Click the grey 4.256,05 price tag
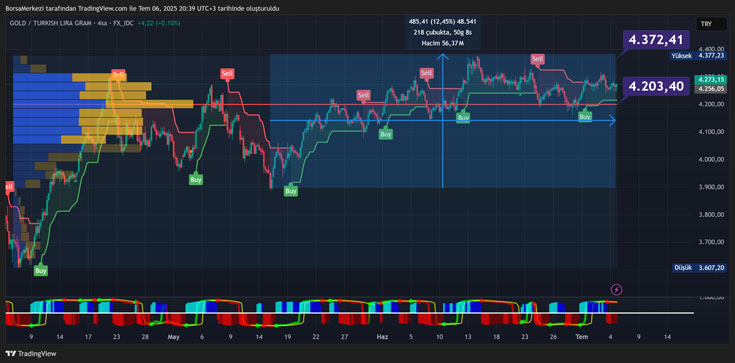Image resolution: width=735 pixels, height=363 pixels. (x=711, y=88)
